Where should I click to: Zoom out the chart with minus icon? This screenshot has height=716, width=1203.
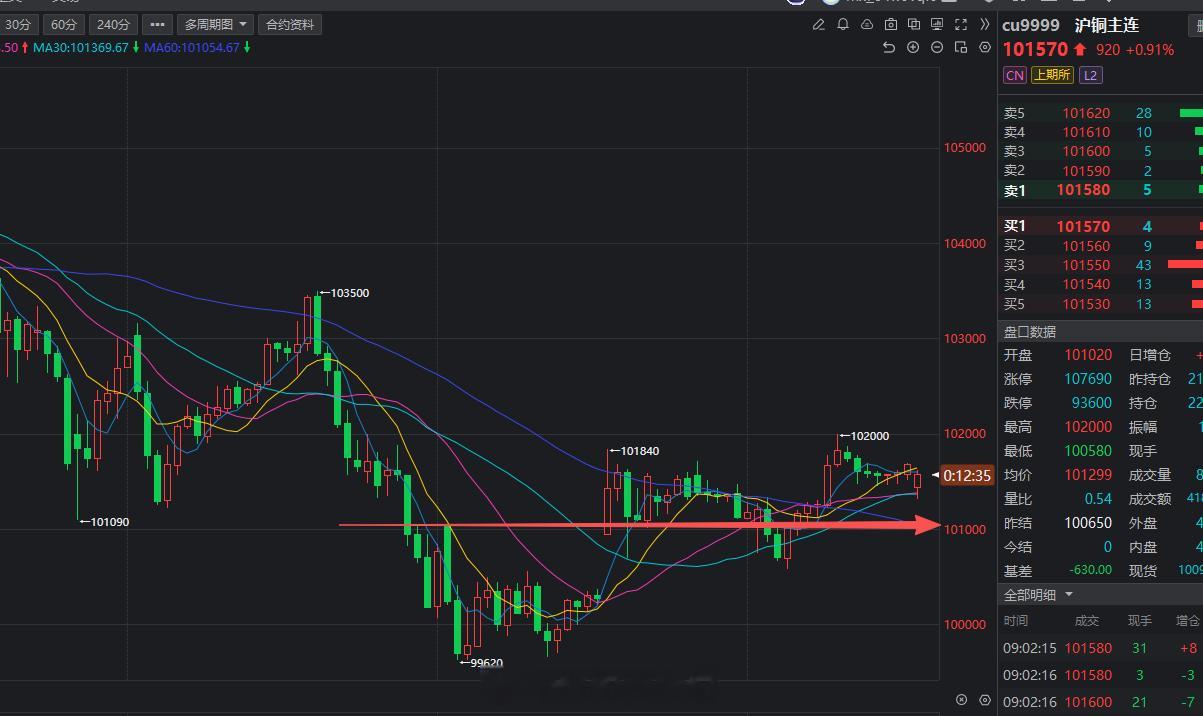pyautogui.click(x=937, y=48)
